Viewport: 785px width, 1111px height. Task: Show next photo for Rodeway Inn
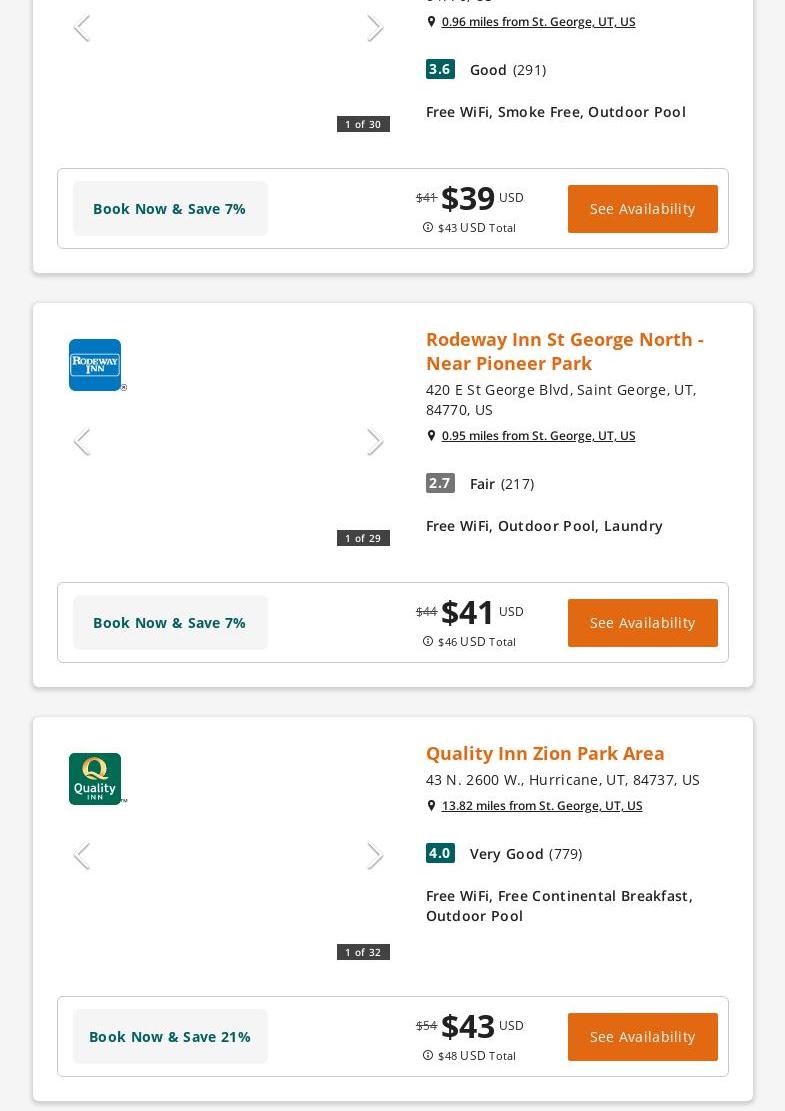pos(375,442)
